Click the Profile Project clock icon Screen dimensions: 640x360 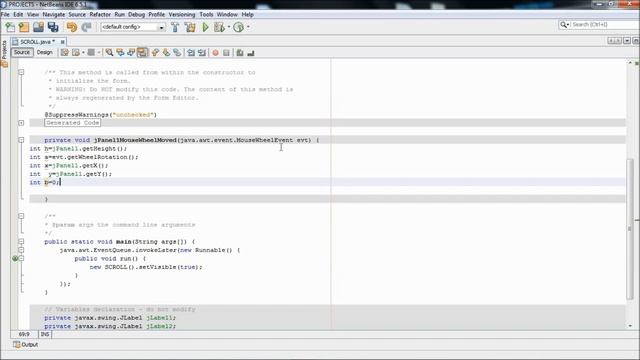239,27
